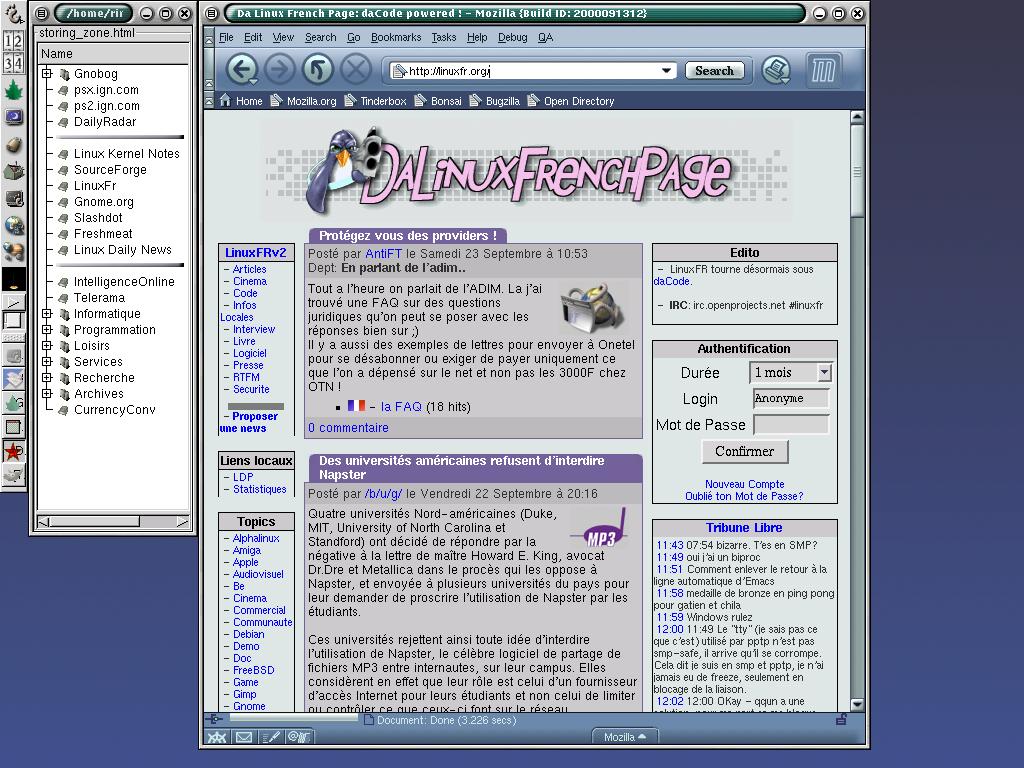Click the Back navigation arrow button

point(241,69)
